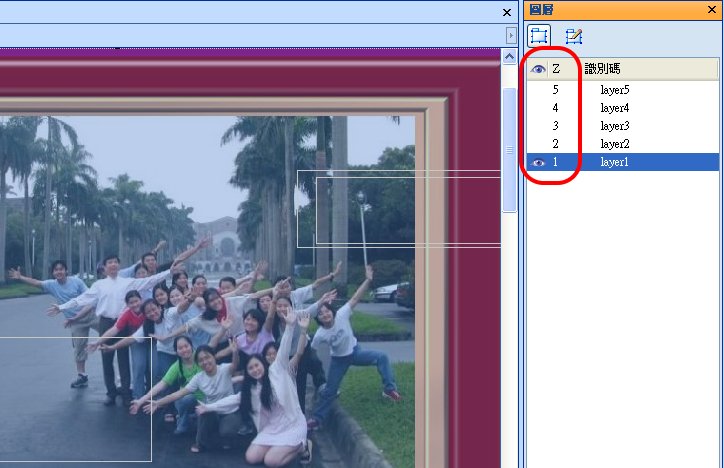The width and height of the screenshot is (724, 468).
Task: Select layer2 in the layers list
Action: (x=614, y=144)
